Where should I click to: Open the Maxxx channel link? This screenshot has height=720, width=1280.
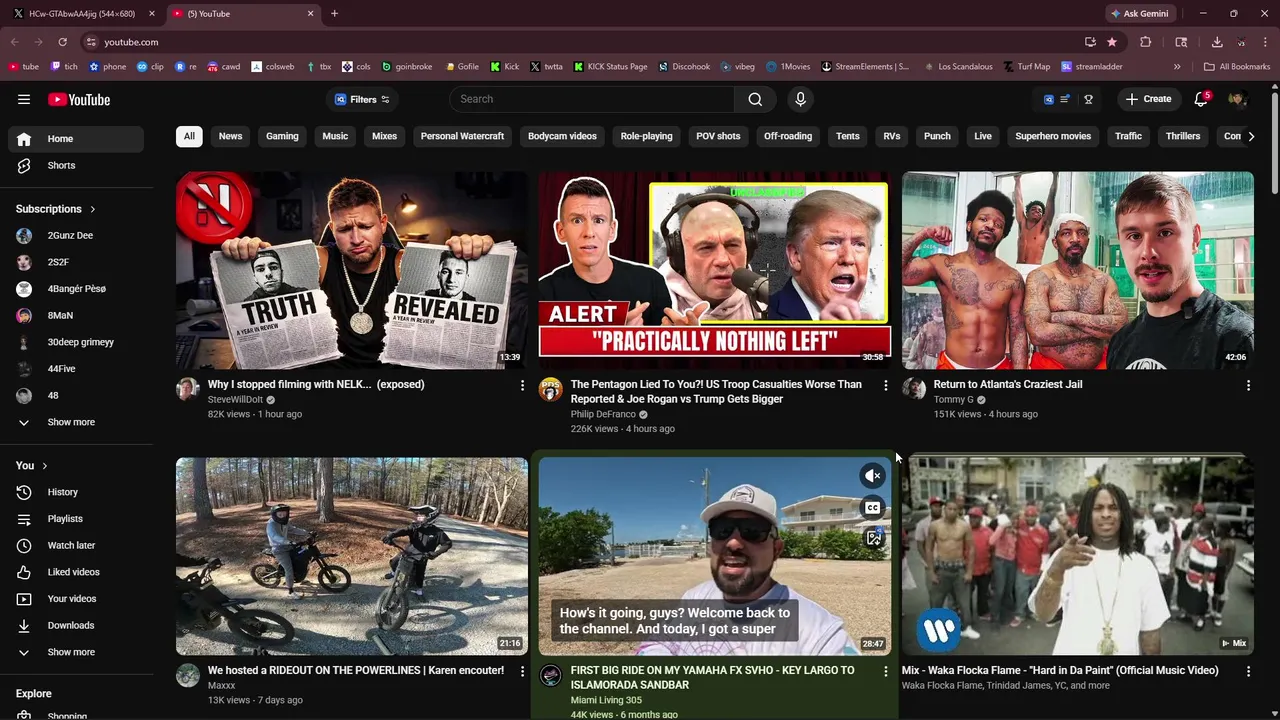click(x=221, y=685)
